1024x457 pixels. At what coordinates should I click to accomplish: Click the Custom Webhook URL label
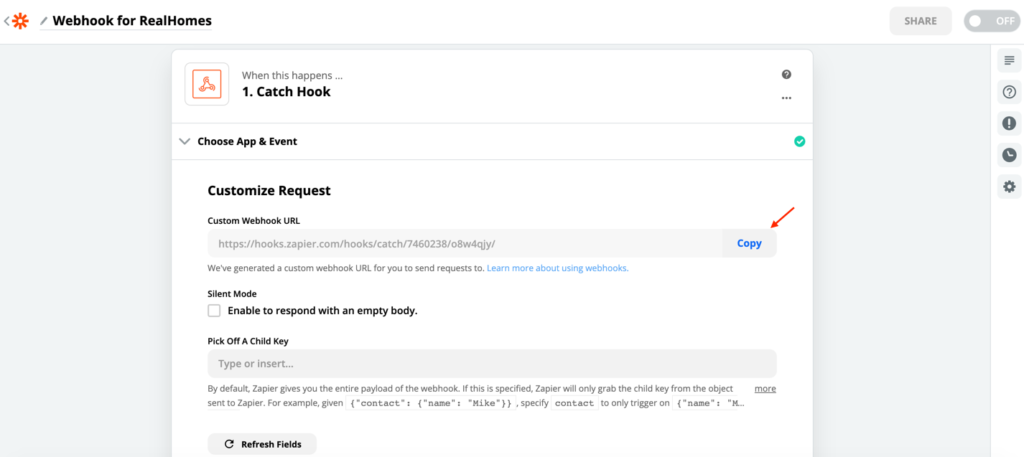[x=253, y=221]
